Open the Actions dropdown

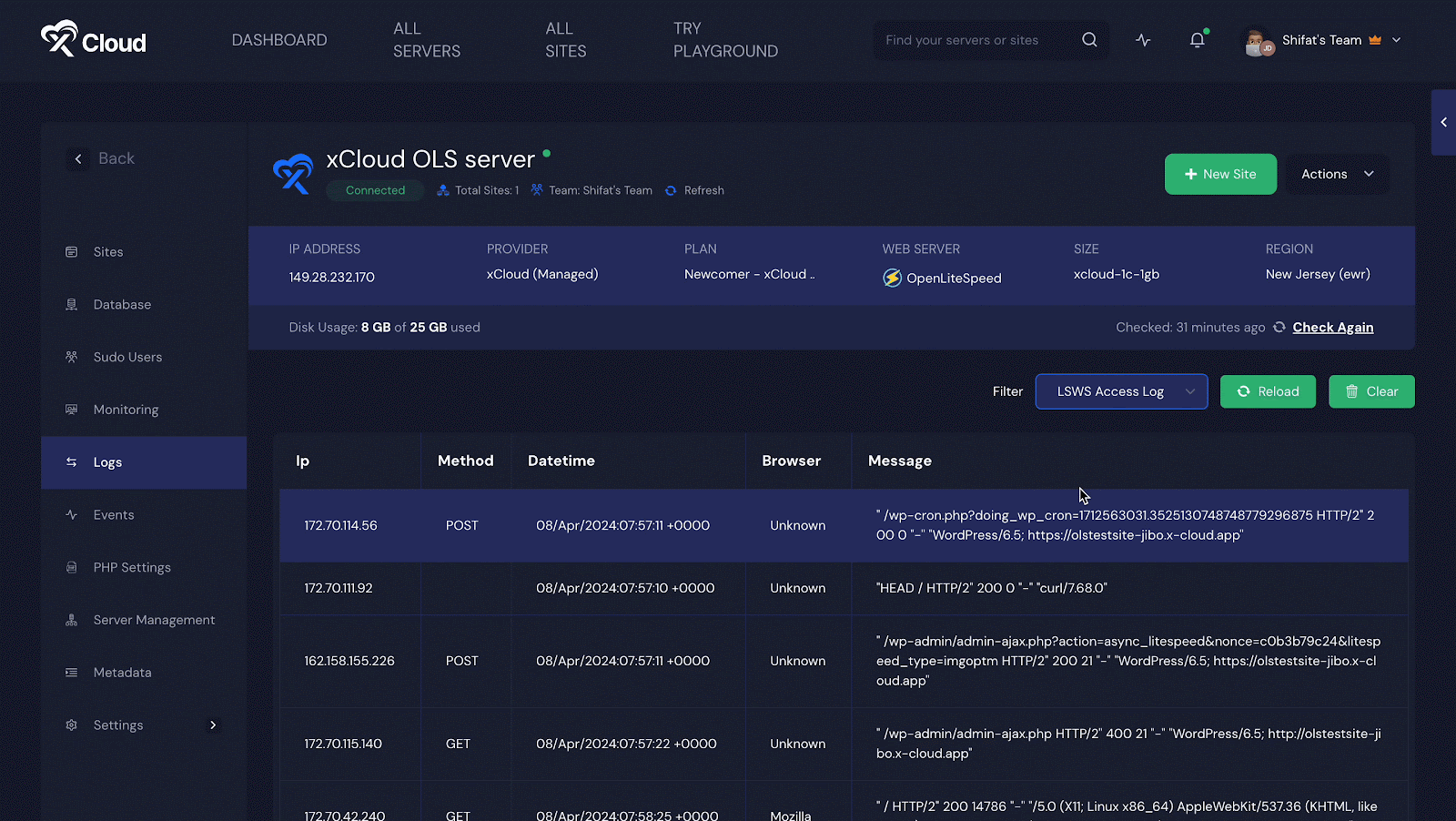pyautogui.click(x=1335, y=174)
